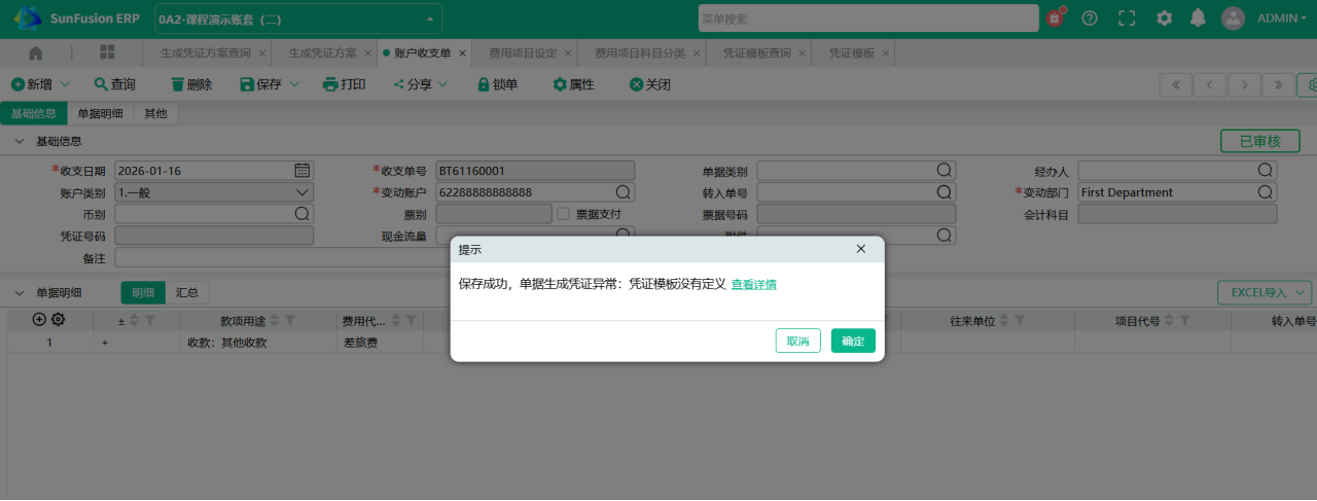This screenshot has height=501, width=1317.
Task: Toggle the 票据支付 checkbox
Action: coord(564,214)
